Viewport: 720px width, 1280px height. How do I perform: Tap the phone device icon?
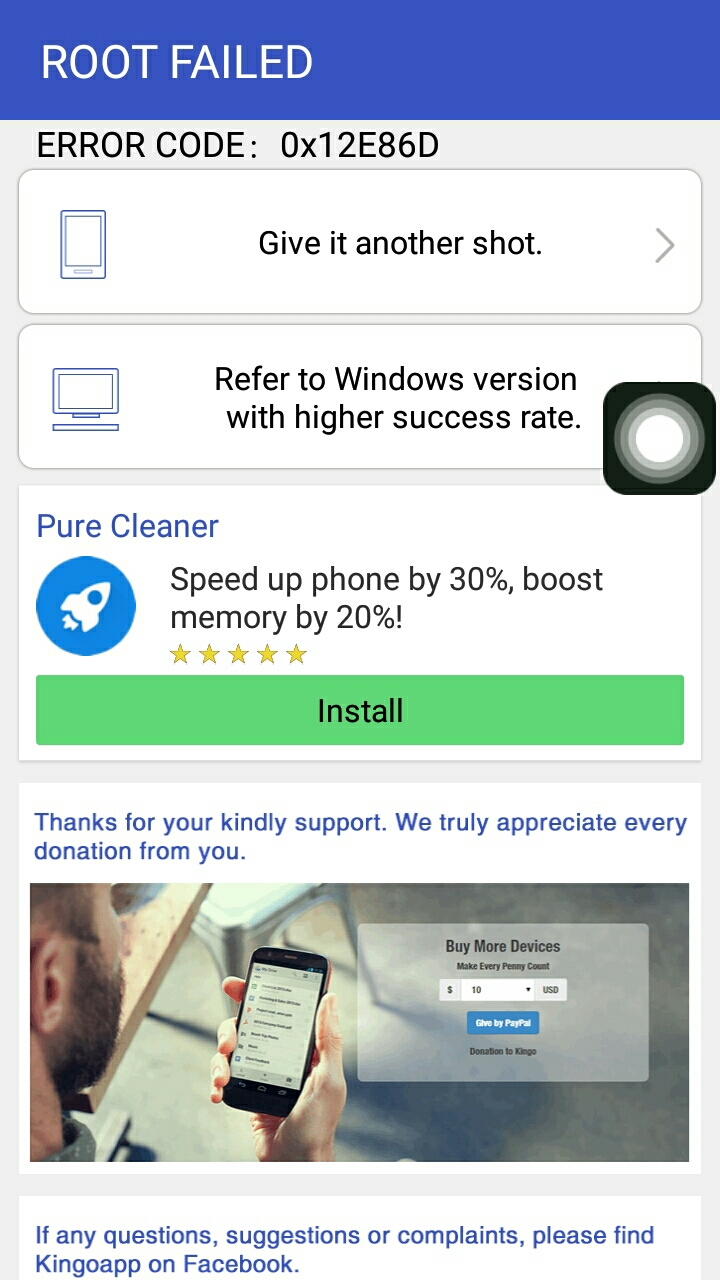pos(83,244)
